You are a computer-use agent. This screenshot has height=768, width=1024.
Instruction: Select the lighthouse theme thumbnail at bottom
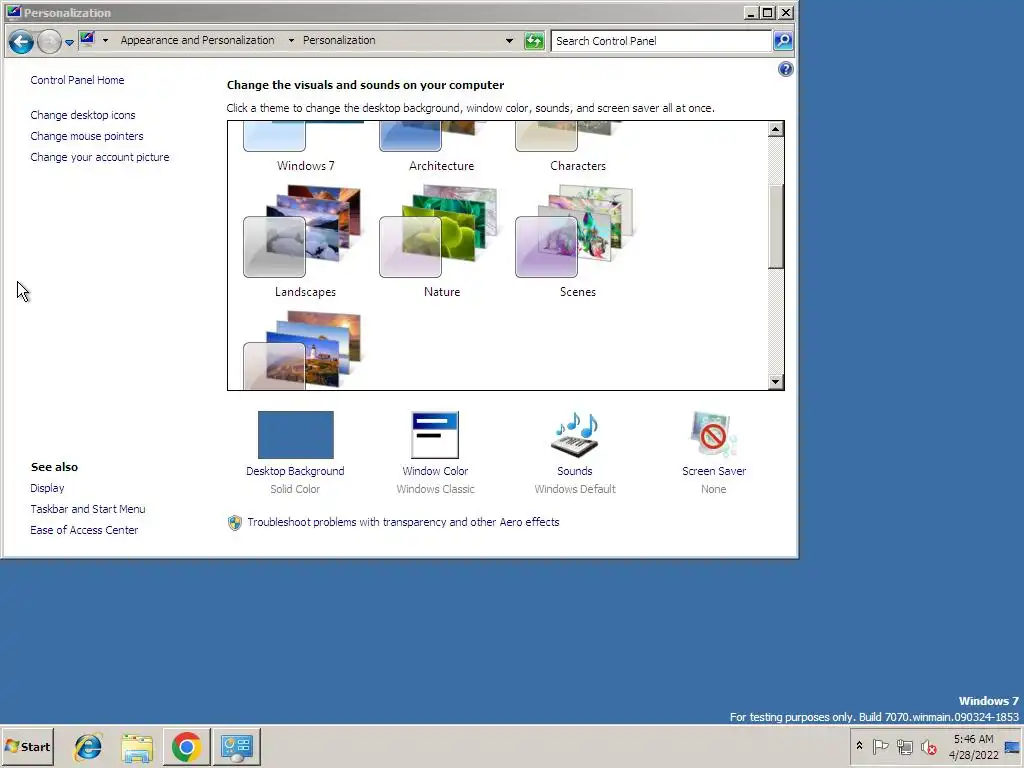point(304,351)
